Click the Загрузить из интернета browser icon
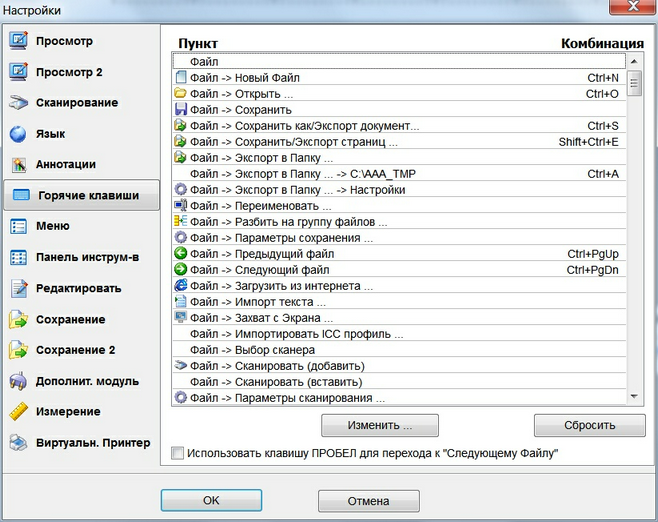This screenshot has height=522, width=658. point(180,285)
